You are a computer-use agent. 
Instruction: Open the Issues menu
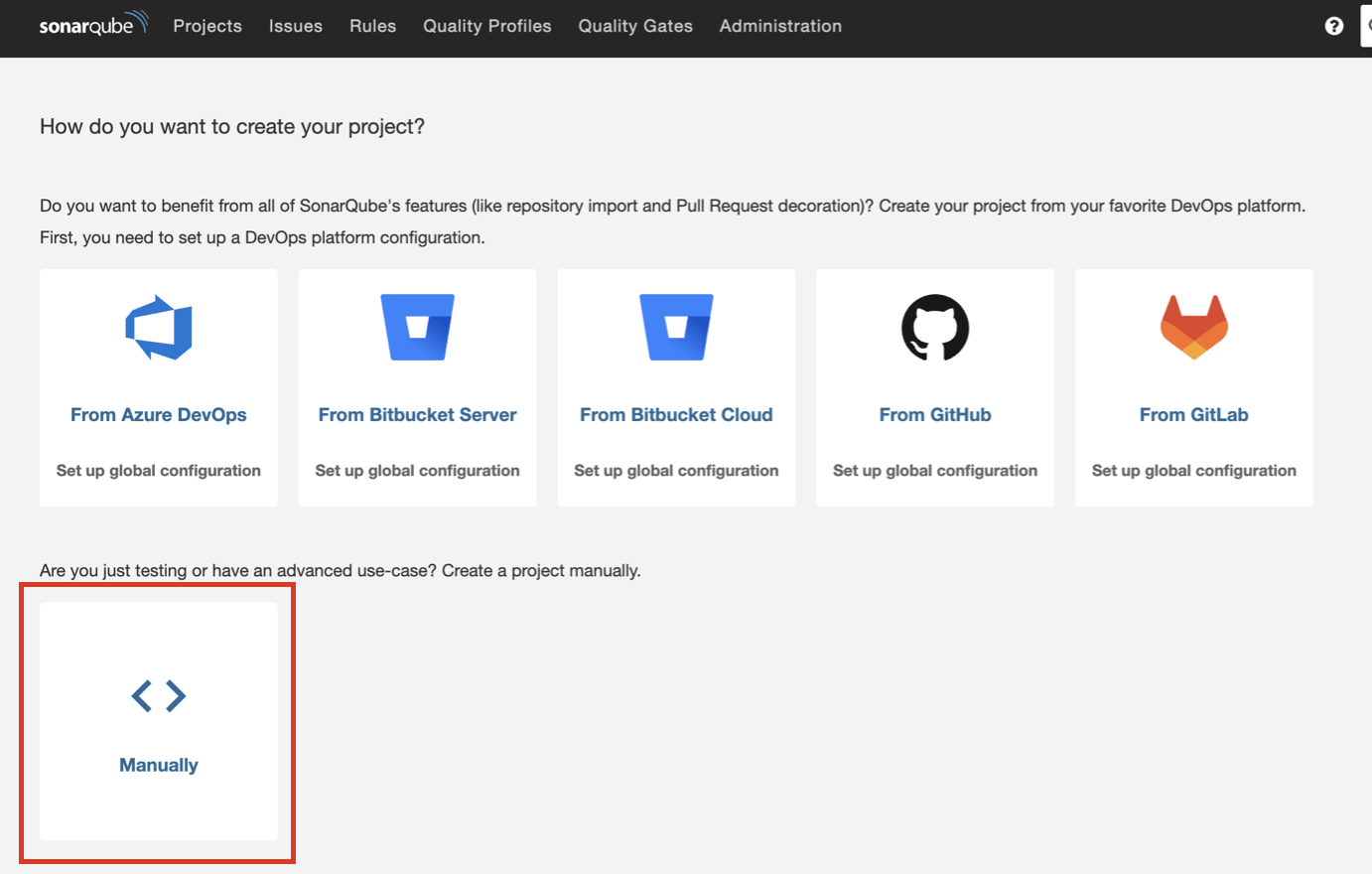[295, 26]
